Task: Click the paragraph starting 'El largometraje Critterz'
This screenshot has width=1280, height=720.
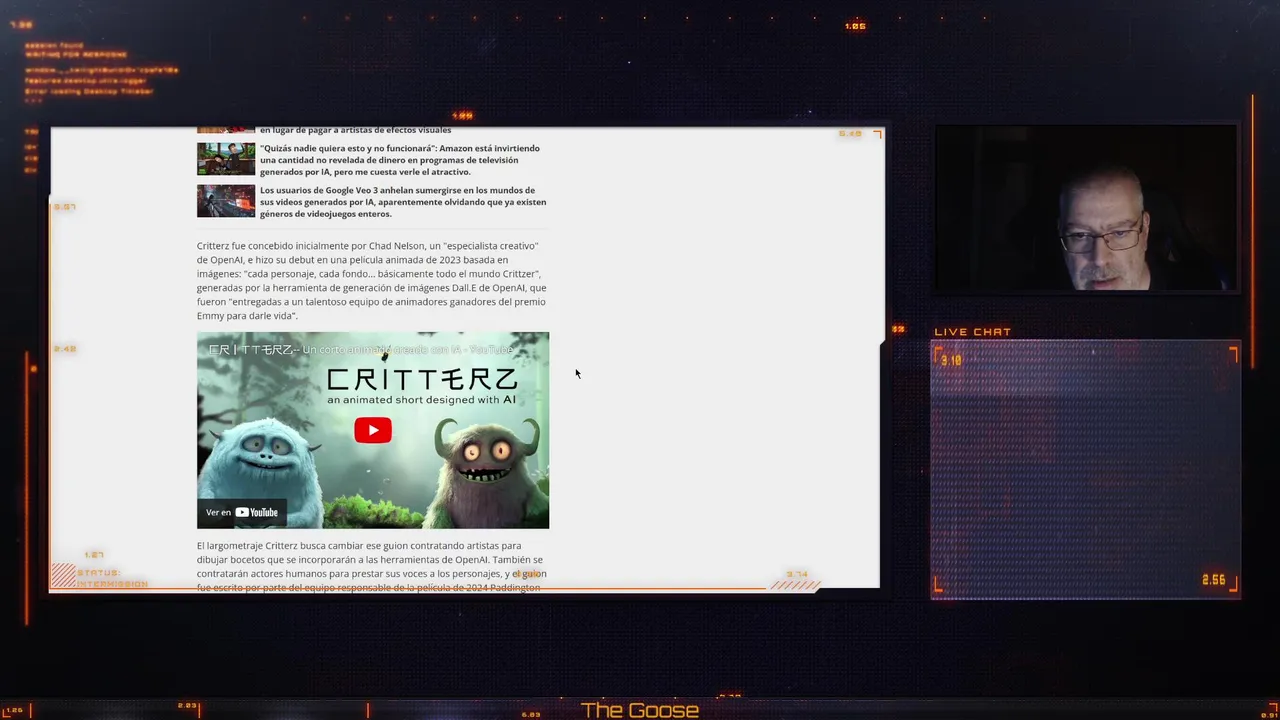Action: [x=372, y=566]
